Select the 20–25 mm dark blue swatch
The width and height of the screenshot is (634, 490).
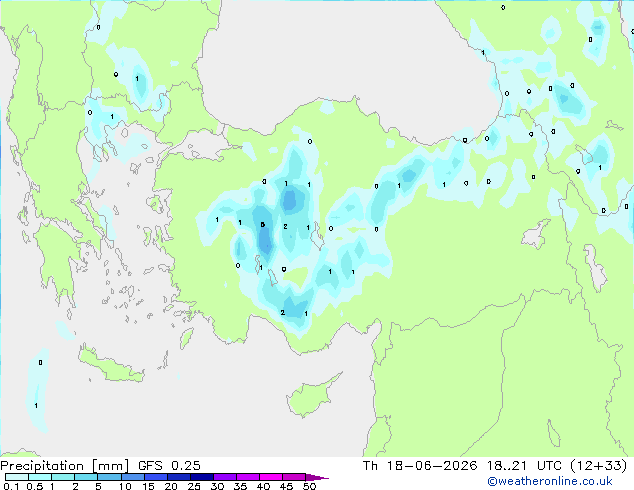point(179,477)
